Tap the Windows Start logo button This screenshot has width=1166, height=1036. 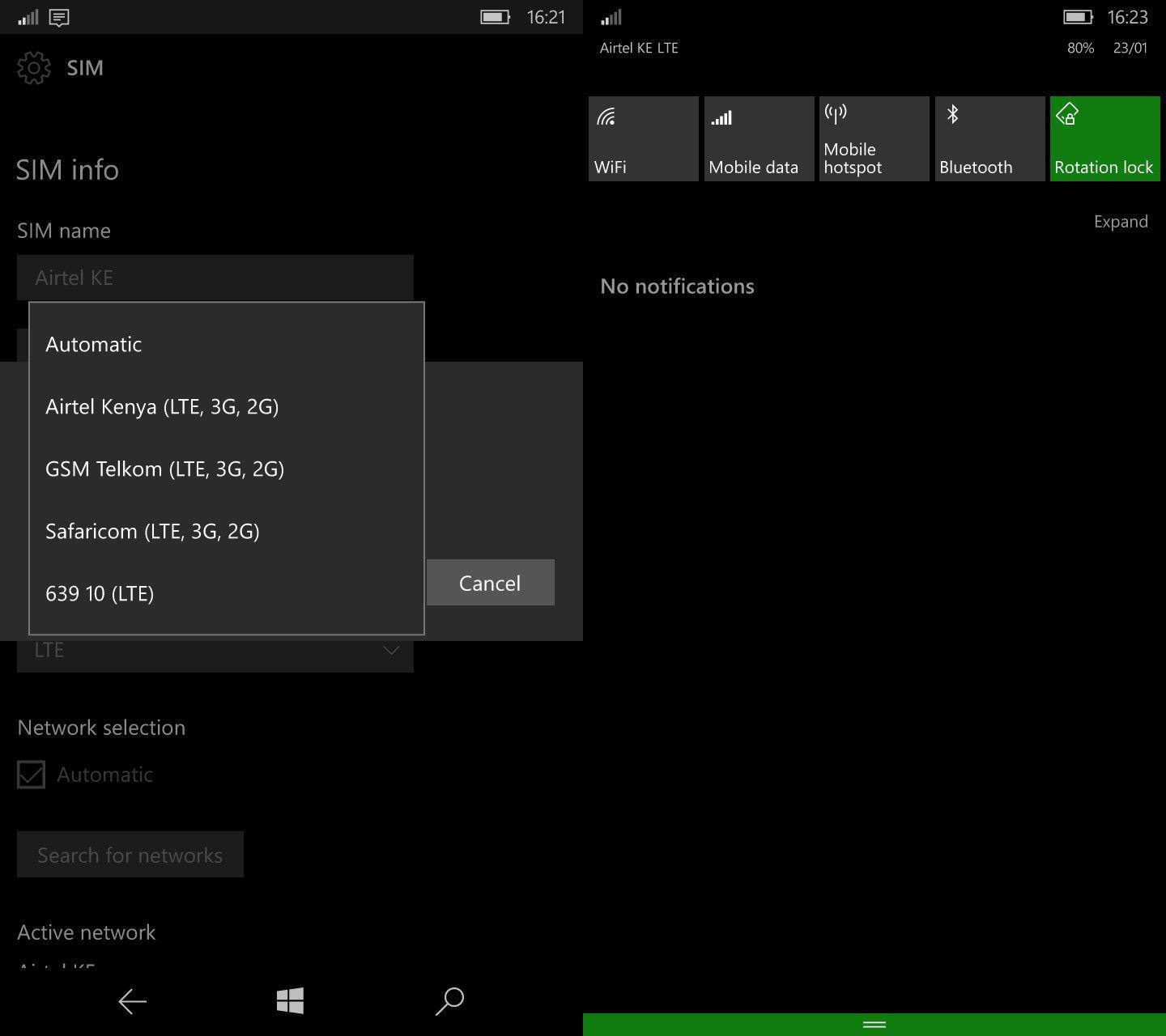(x=290, y=1001)
